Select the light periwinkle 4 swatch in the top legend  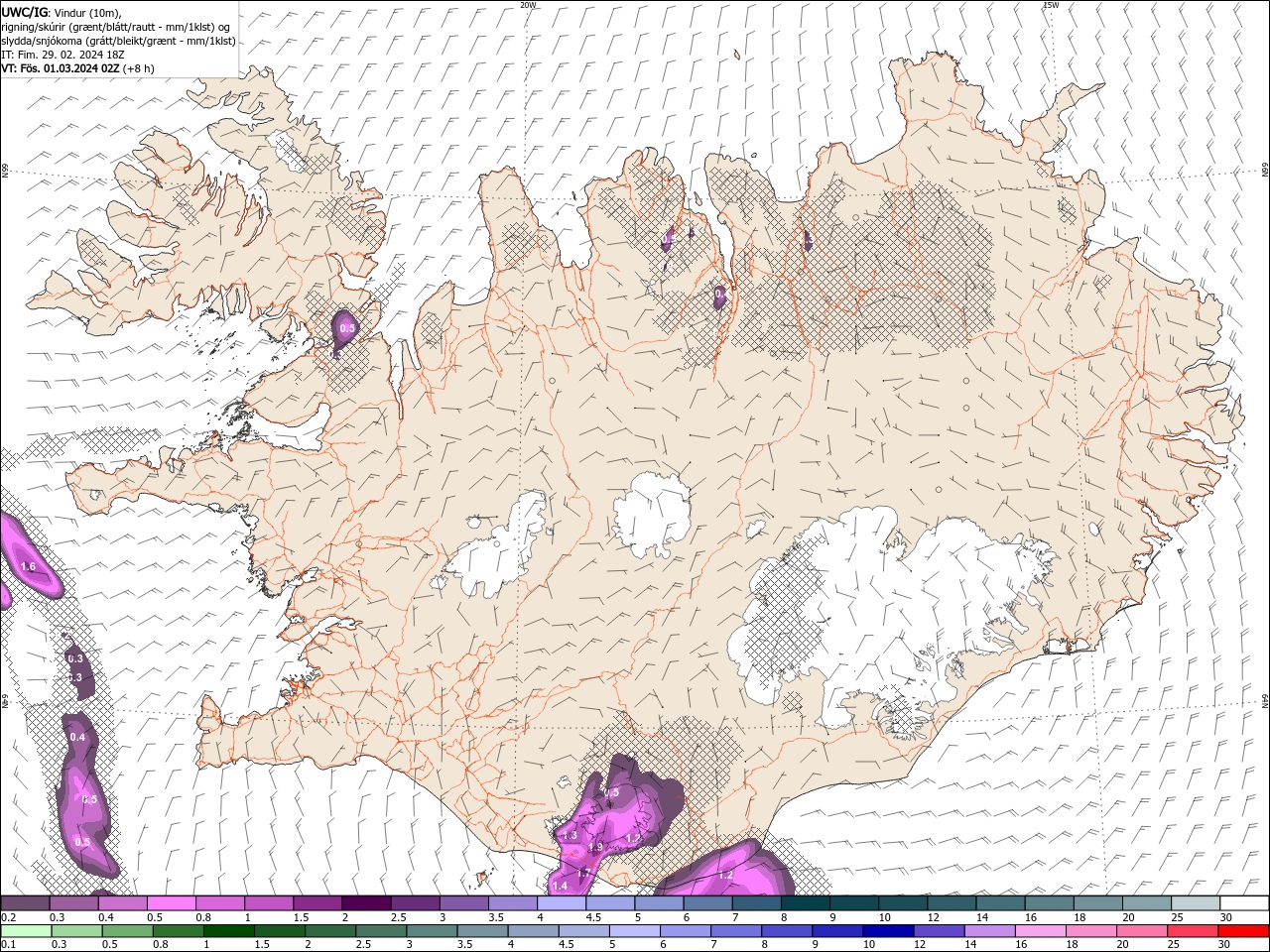(561, 903)
